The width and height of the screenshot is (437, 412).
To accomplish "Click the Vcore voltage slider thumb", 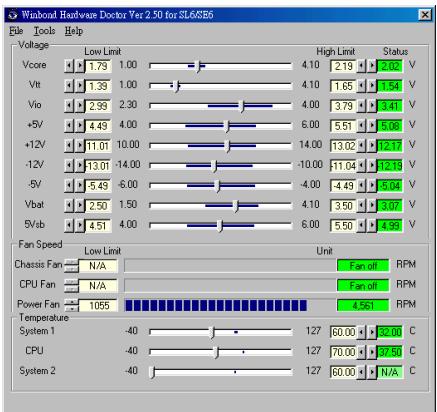I will [x=198, y=66].
